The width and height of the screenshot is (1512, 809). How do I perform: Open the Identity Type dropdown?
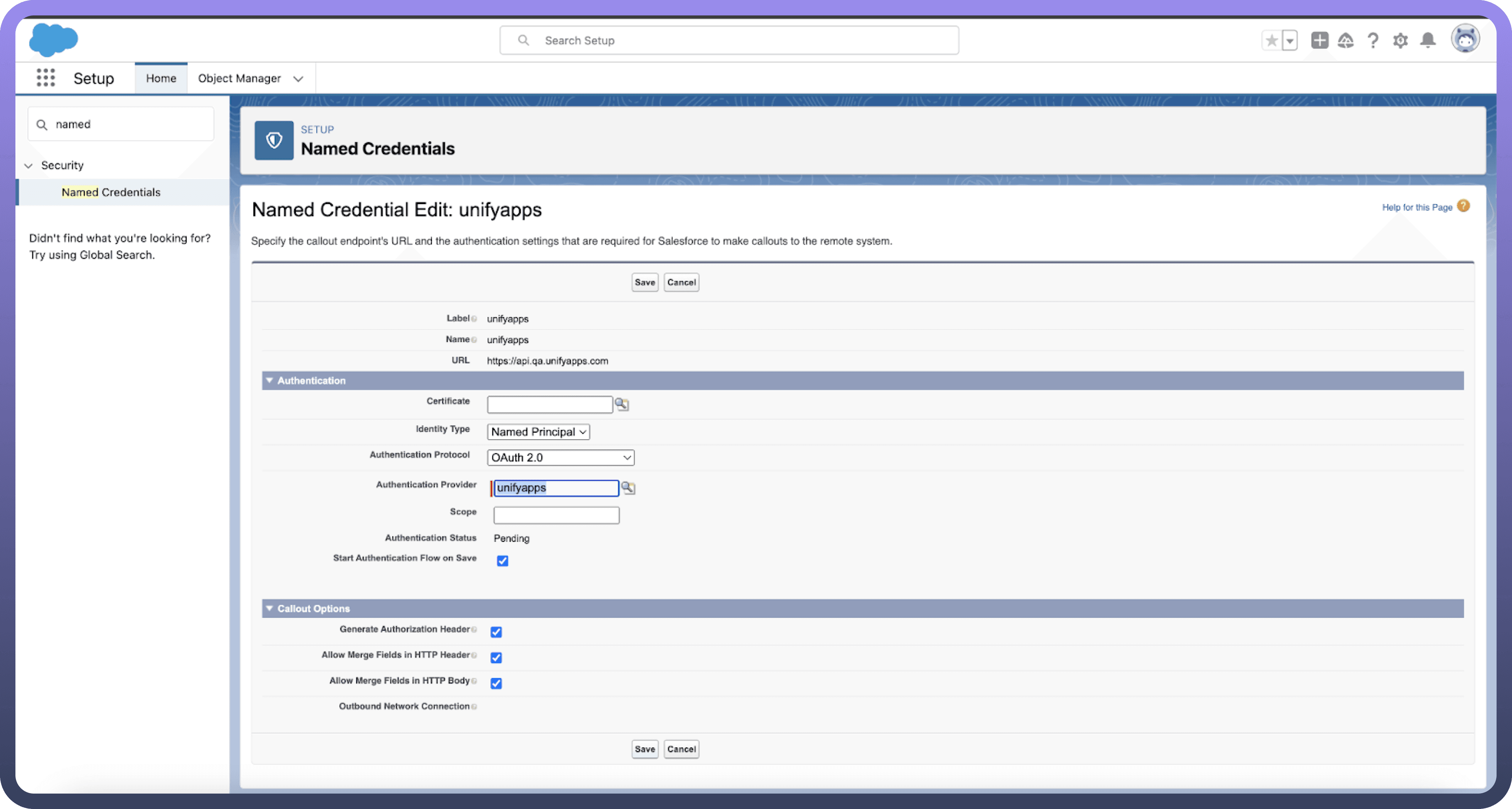tap(538, 432)
